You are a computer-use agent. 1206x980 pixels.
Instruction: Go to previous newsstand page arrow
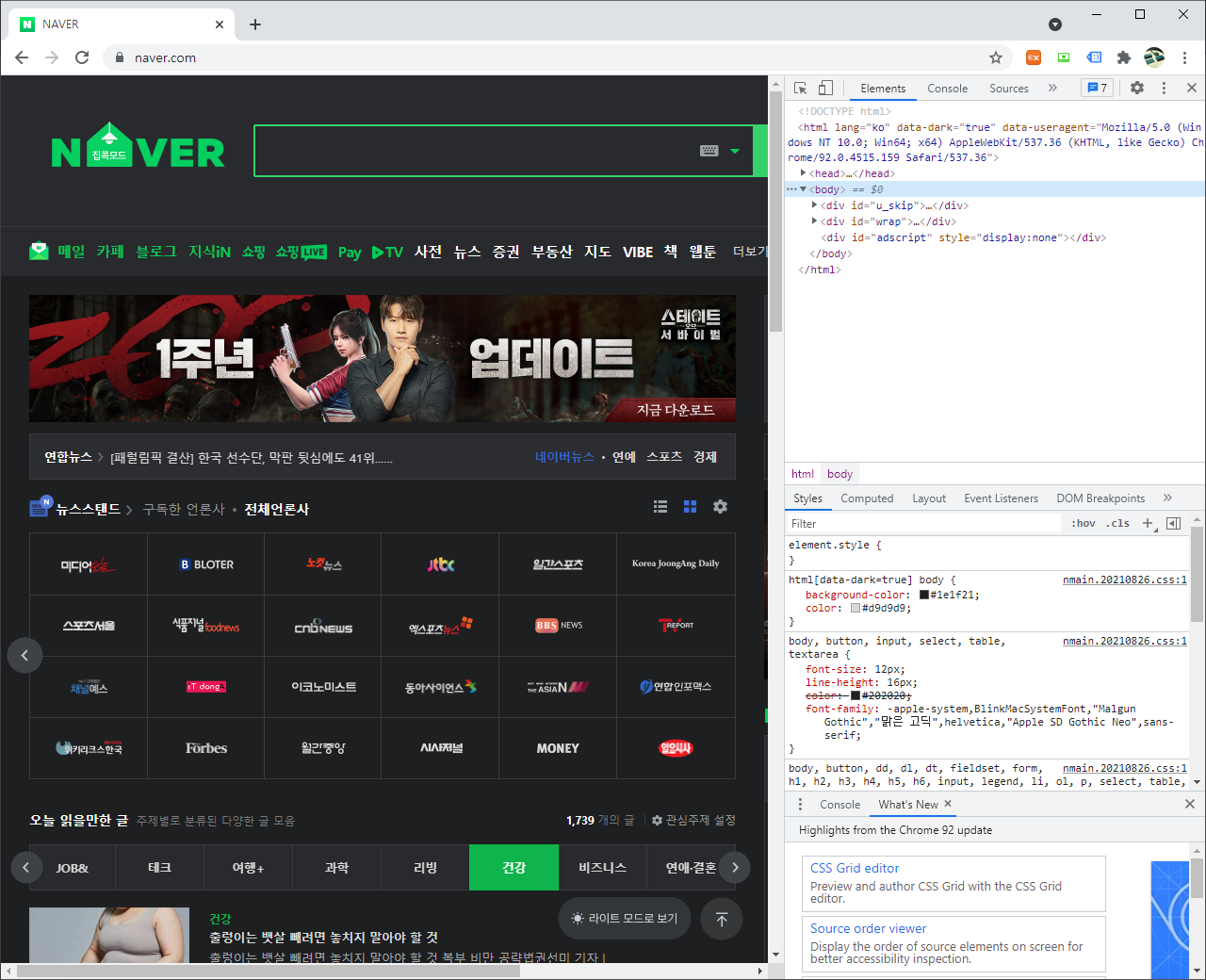(x=24, y=655)
